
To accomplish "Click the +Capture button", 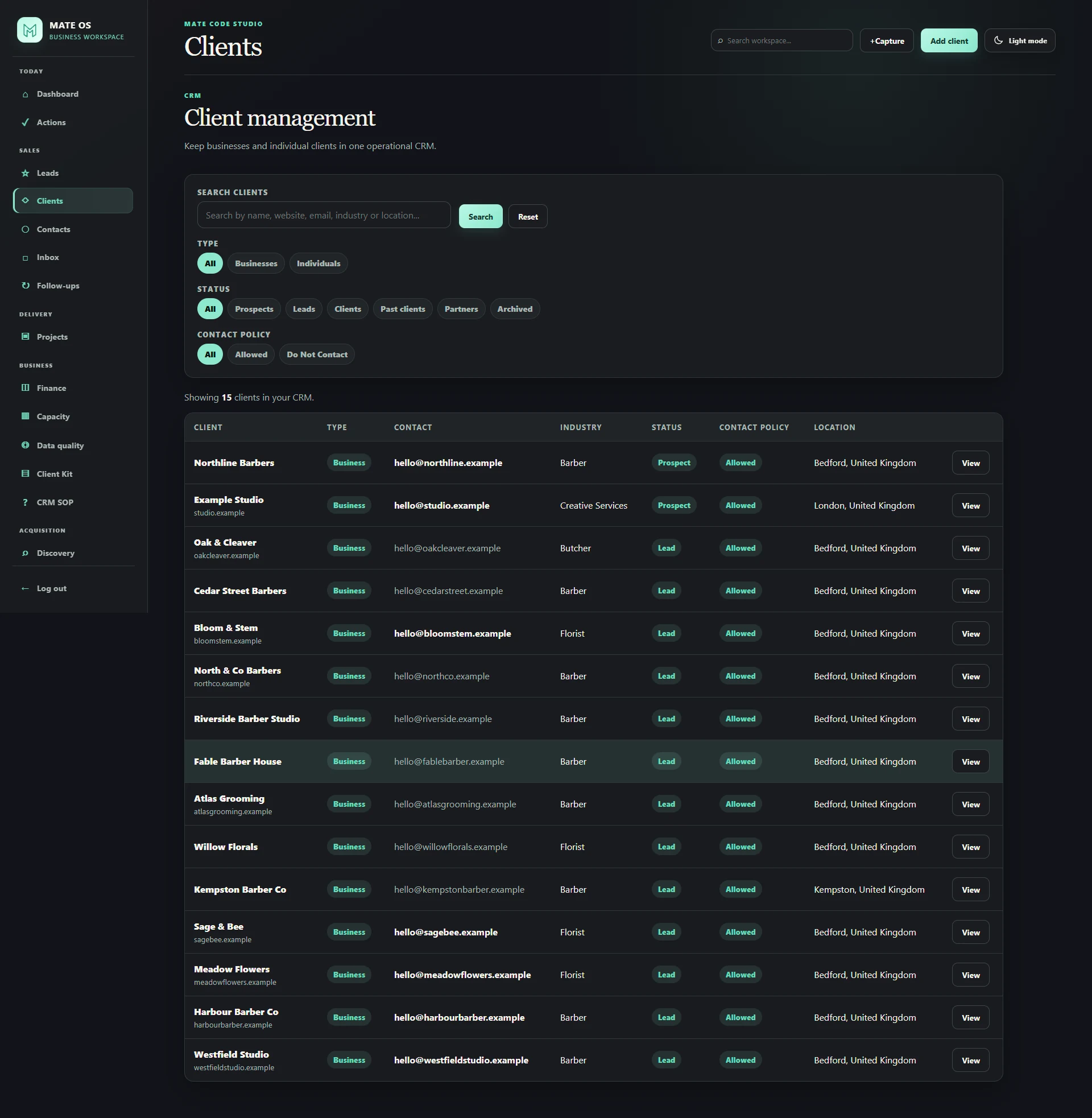I will point(887,41).
